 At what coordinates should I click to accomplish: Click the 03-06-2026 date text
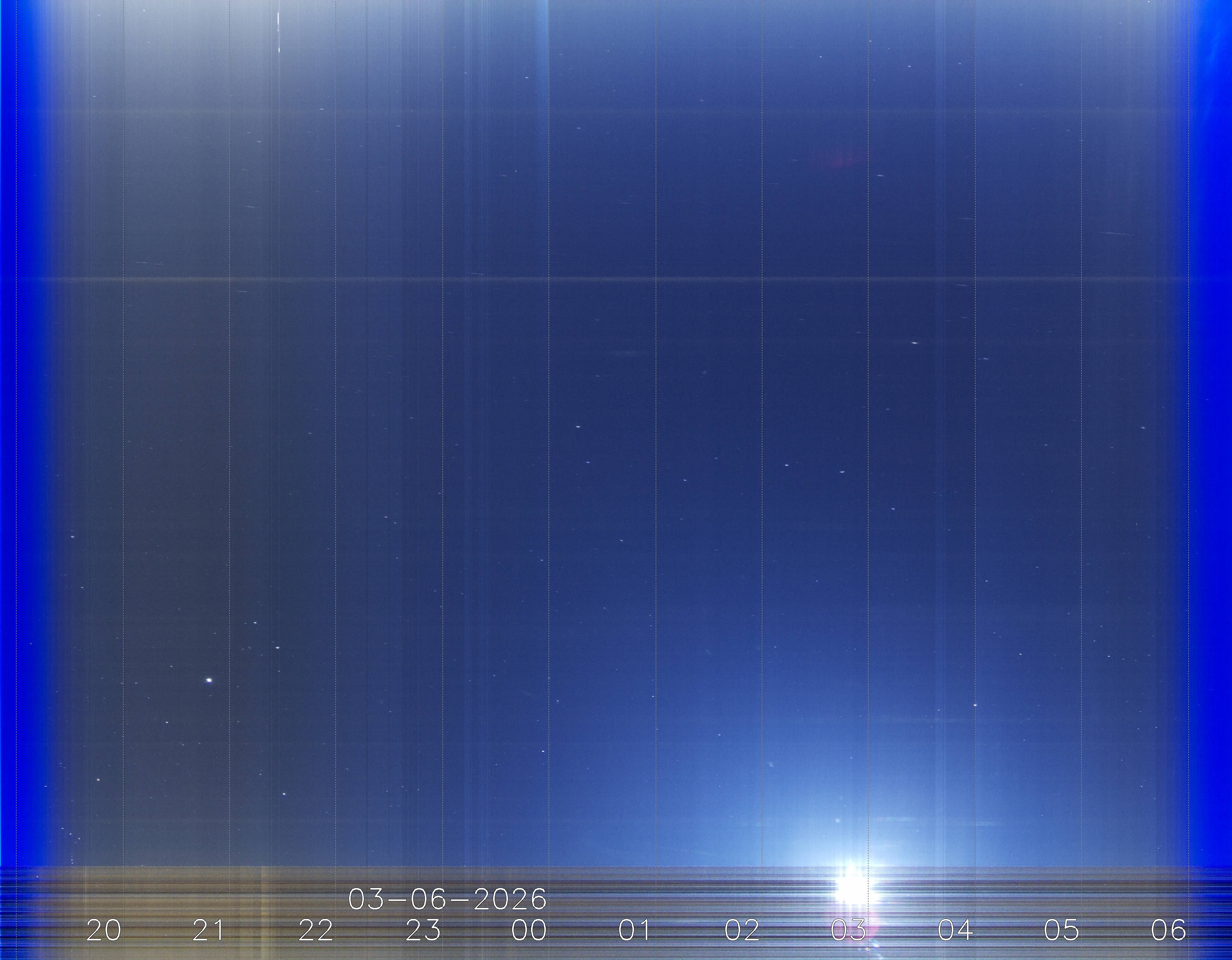pyautogui.click(x=447, y=899)
